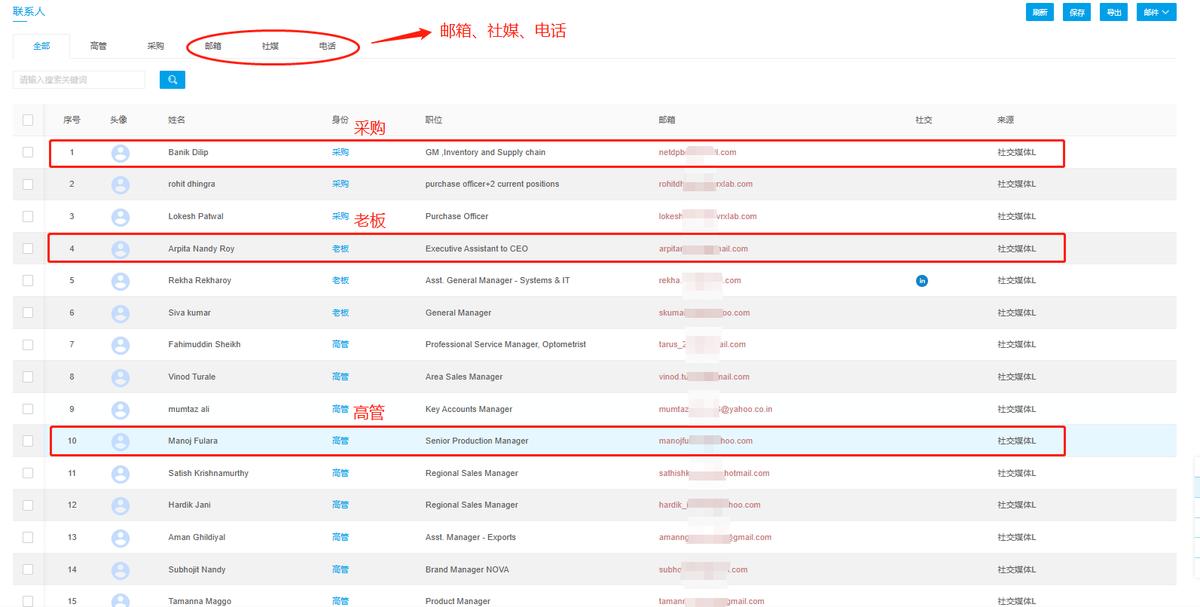Expand the 邮件 dropdown button
Viewport: 1200px width, 607px height.
click(1157, 13)
